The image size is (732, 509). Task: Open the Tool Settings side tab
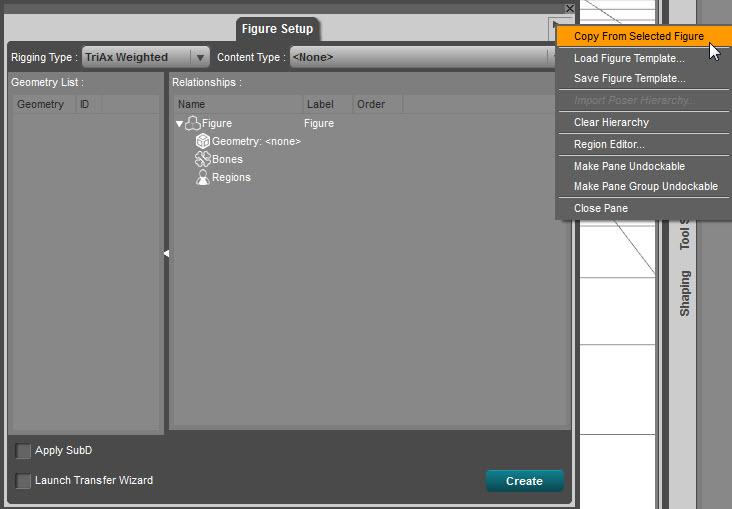(685, 233)
